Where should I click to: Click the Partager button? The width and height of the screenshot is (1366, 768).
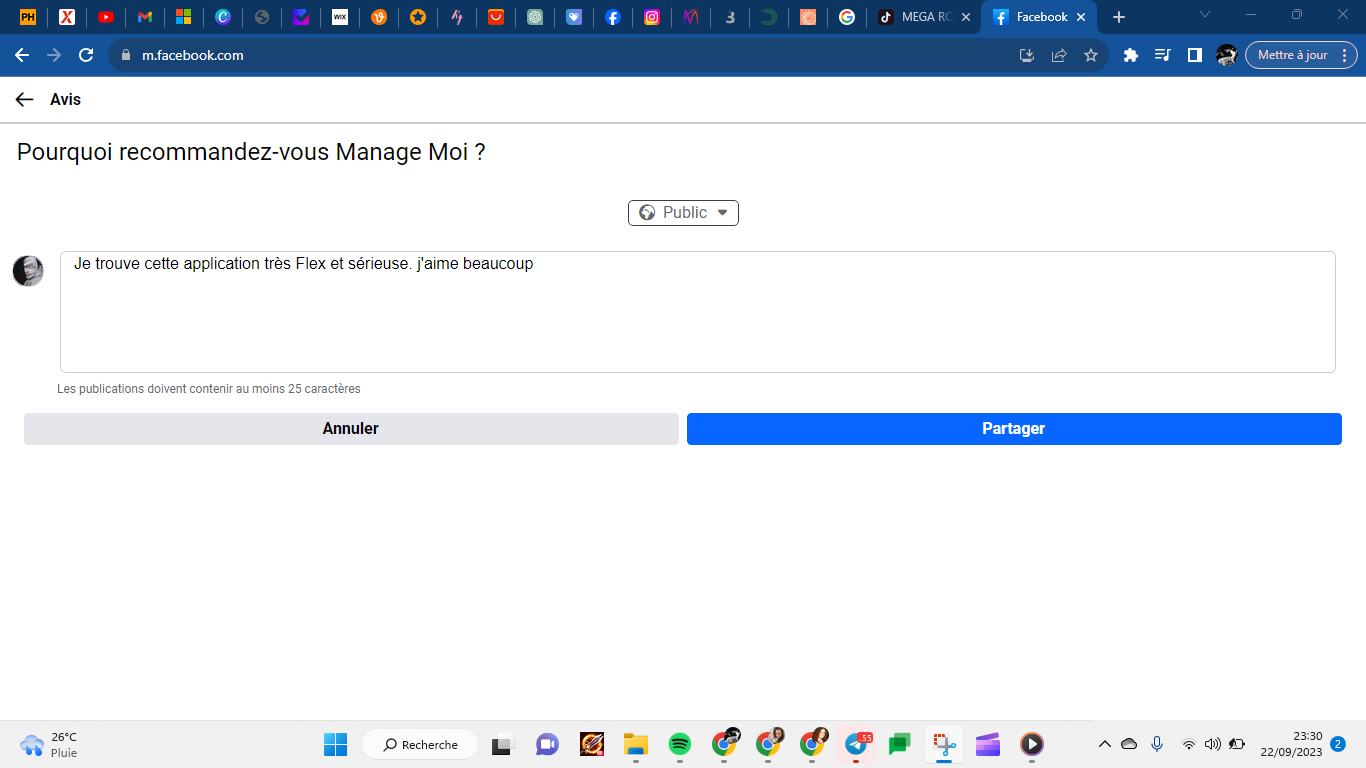tap(1013, 429)
